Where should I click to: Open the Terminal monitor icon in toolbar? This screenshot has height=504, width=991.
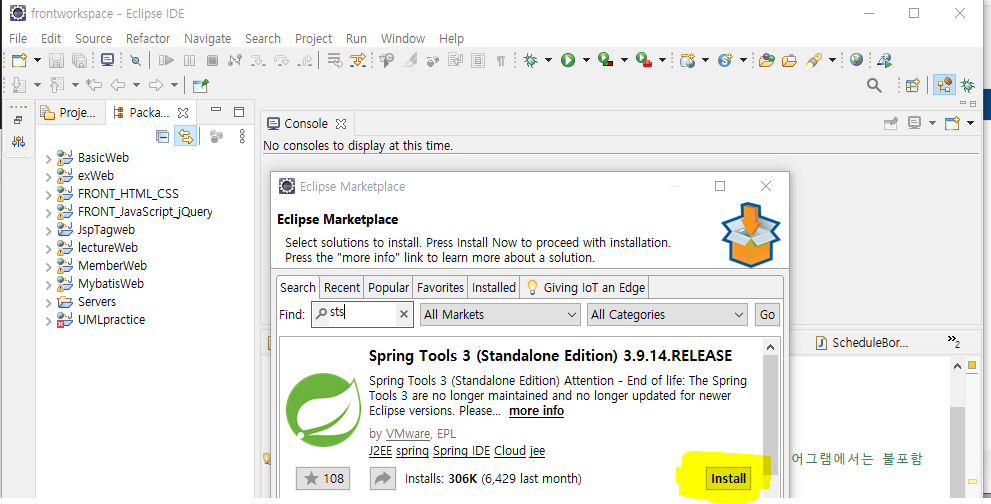[x=107, y=60]
